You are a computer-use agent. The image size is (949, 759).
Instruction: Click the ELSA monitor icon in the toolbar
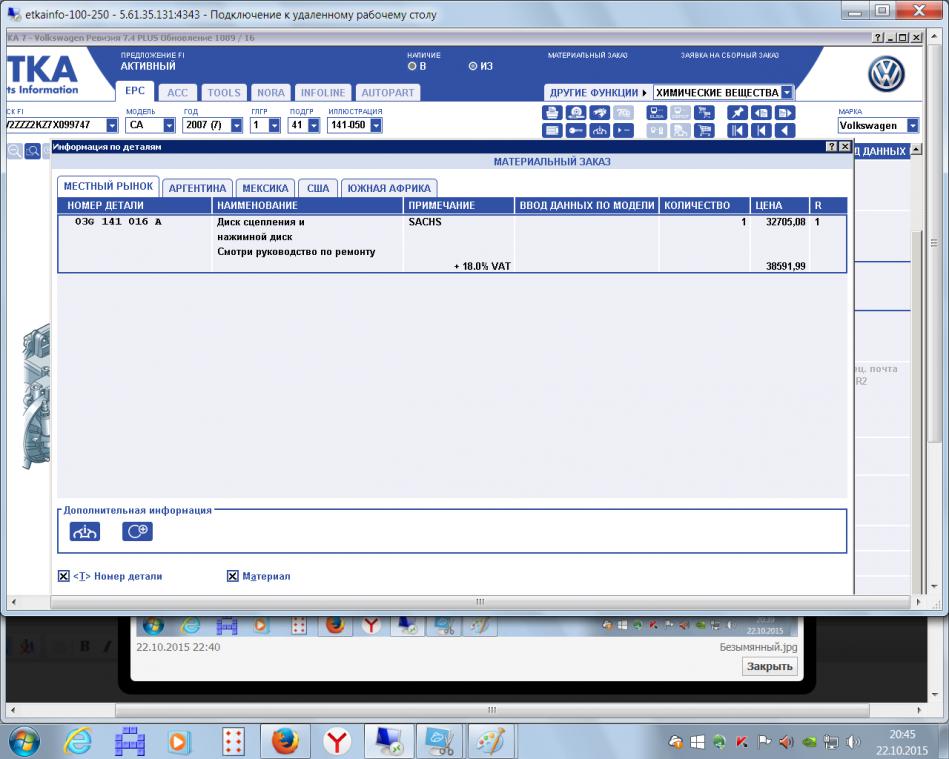[x=657, y=113]
